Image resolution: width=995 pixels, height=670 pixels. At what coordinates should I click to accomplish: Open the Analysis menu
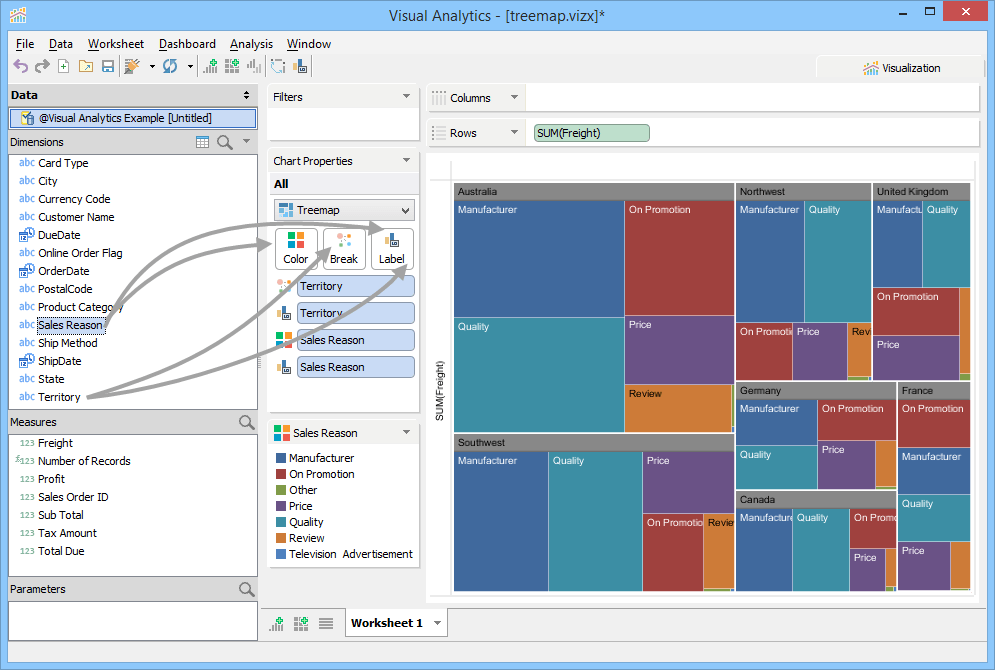[251, 44]
